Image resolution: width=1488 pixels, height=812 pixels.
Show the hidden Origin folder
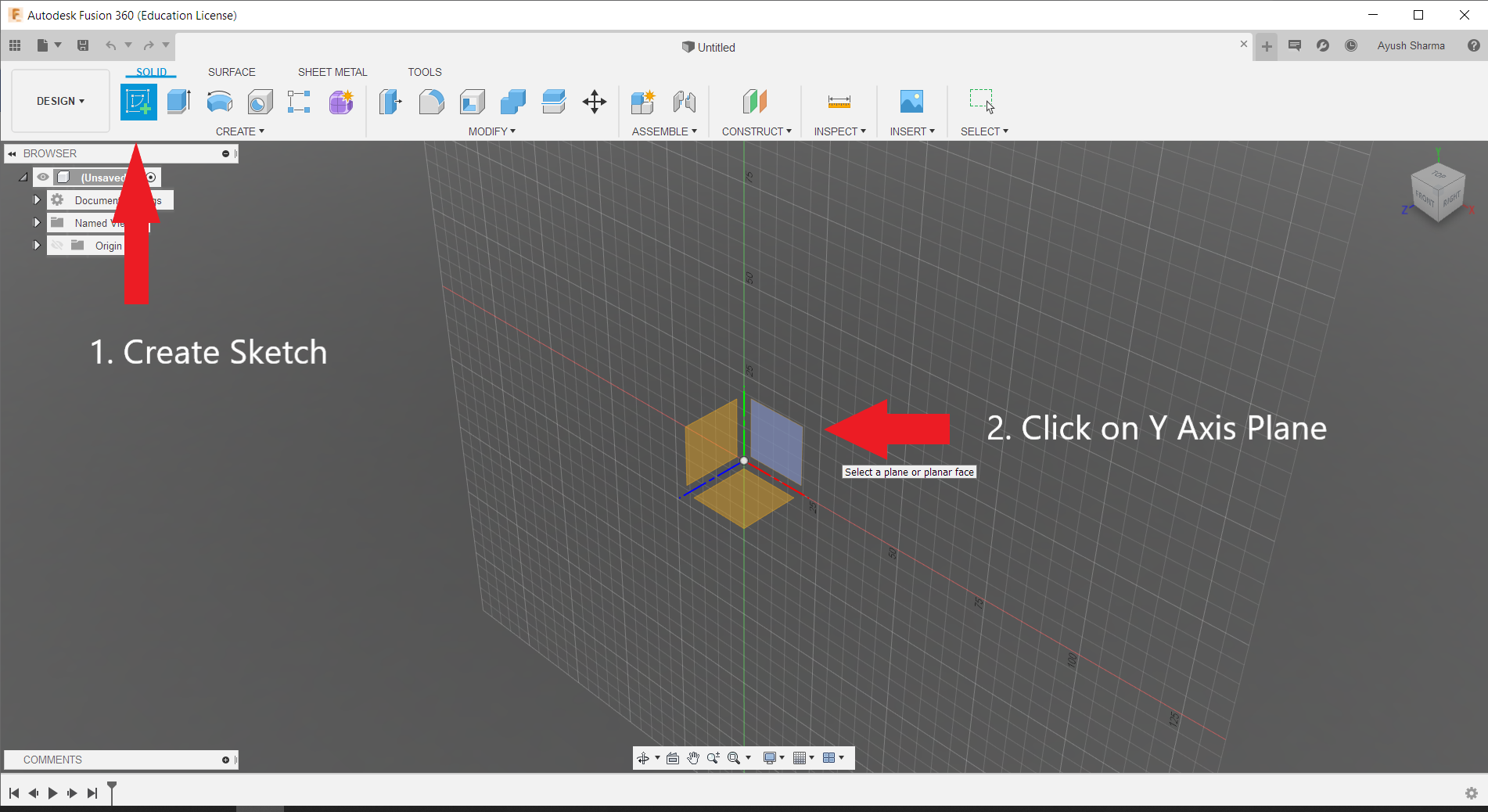tap(57, 245)
